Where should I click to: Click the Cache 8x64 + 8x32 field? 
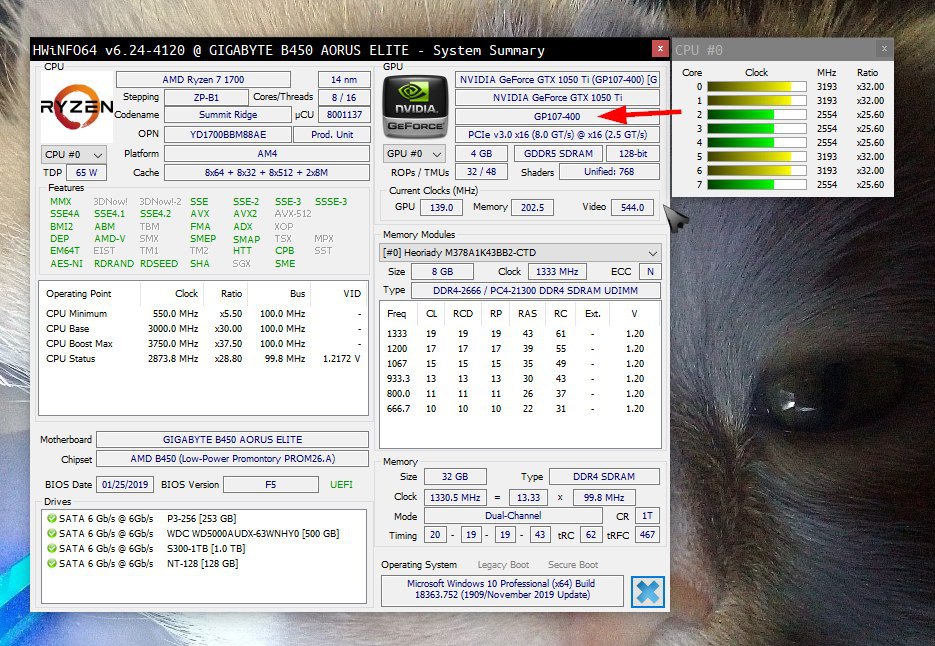coord(267,172)
